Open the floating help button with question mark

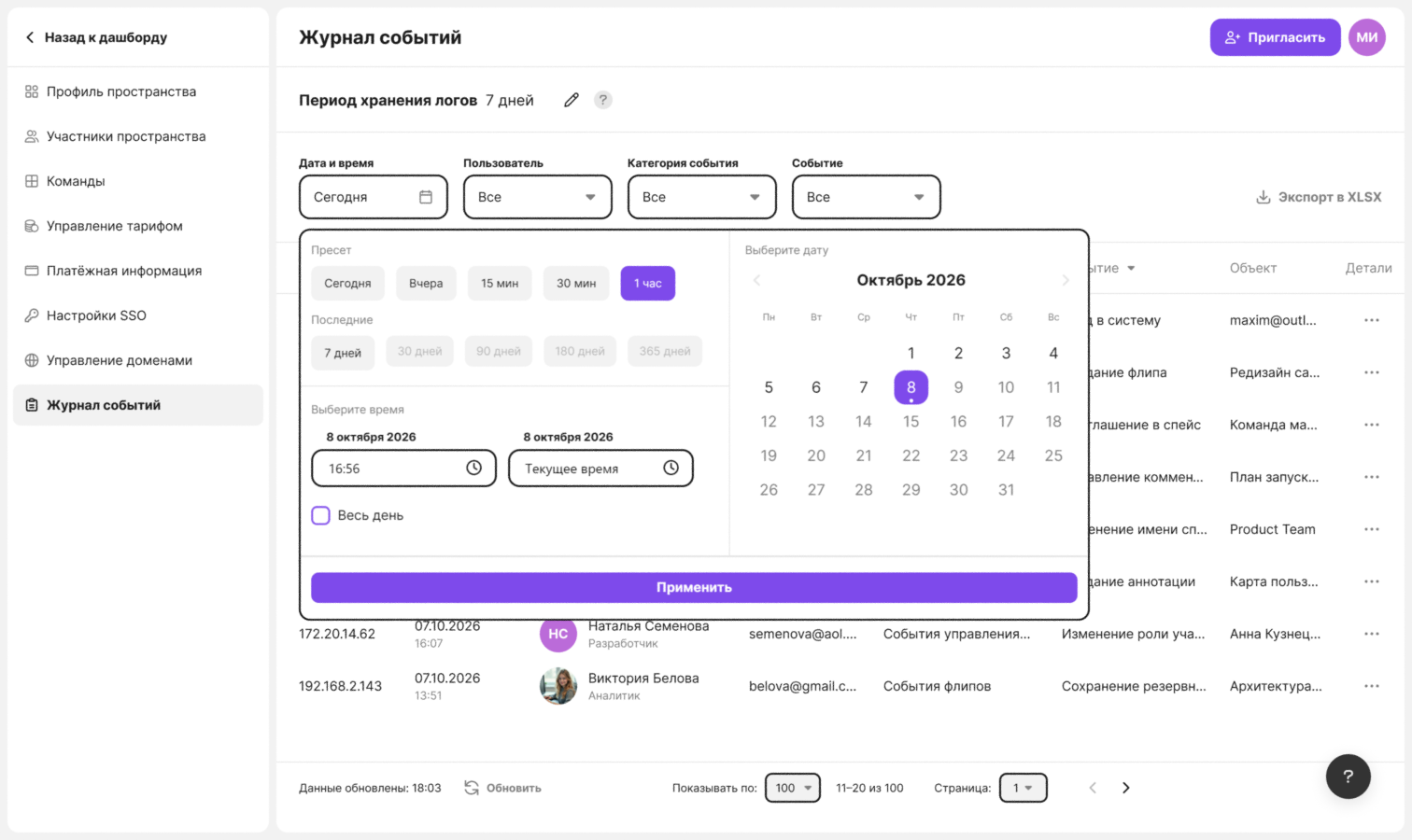[1348, 777]
